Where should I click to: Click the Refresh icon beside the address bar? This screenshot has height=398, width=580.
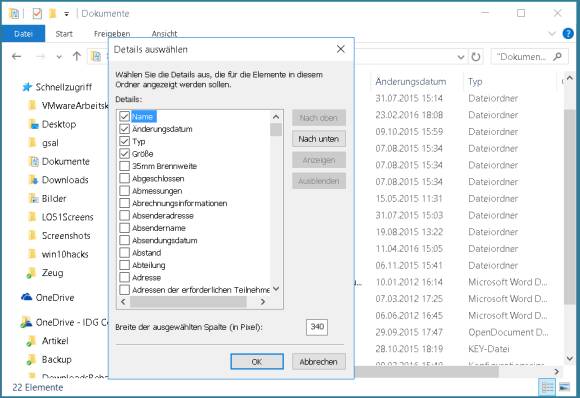tap(476, 57)
